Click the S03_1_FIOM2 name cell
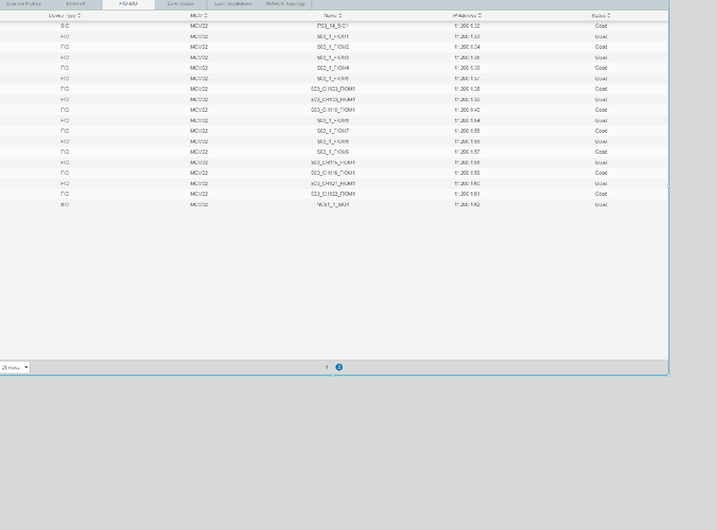This screenshot has height=530, width=717. click(x=333, y=47)
